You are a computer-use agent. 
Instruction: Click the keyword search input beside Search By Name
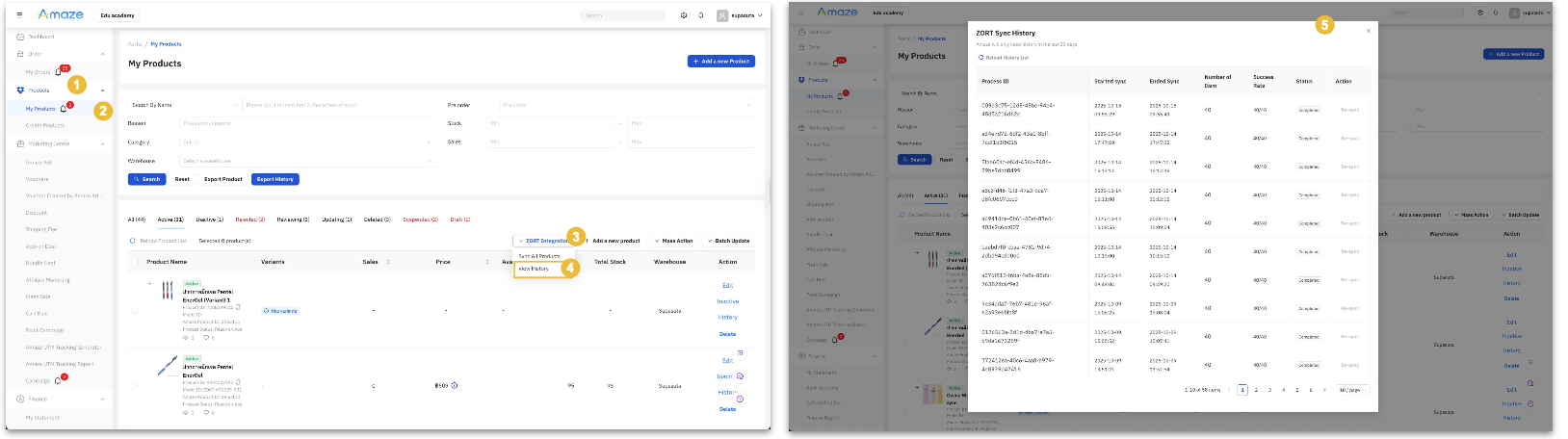340,105
